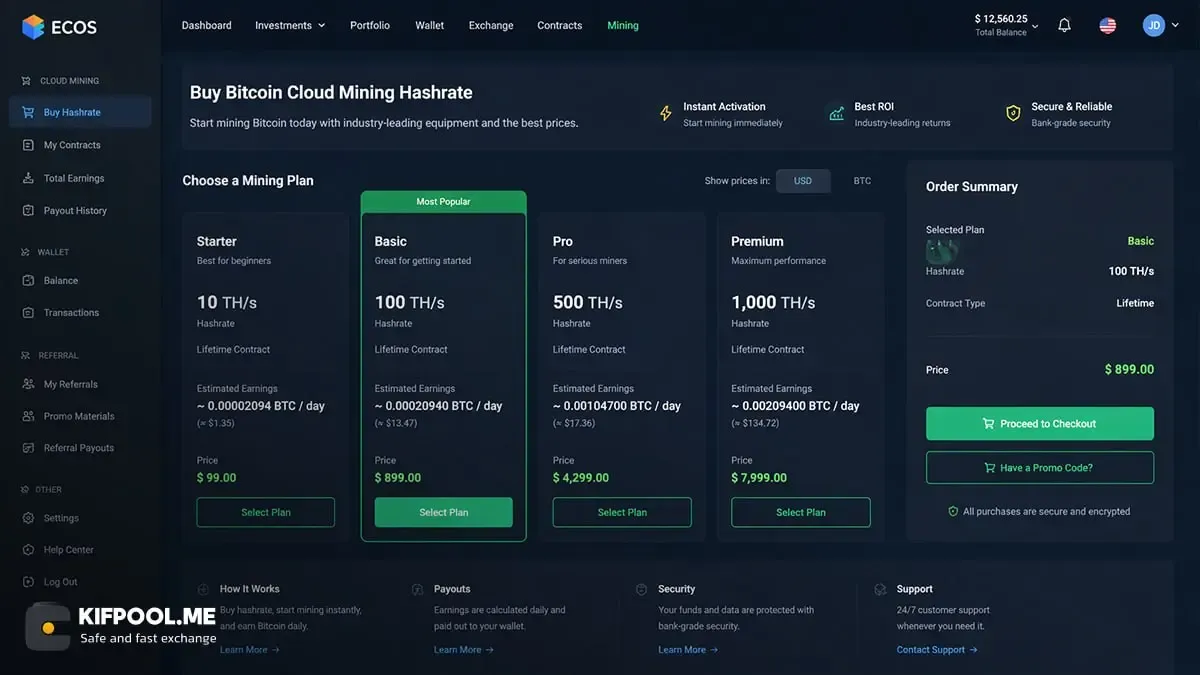Select Plan on the Pro card

(x=622, y=512)
